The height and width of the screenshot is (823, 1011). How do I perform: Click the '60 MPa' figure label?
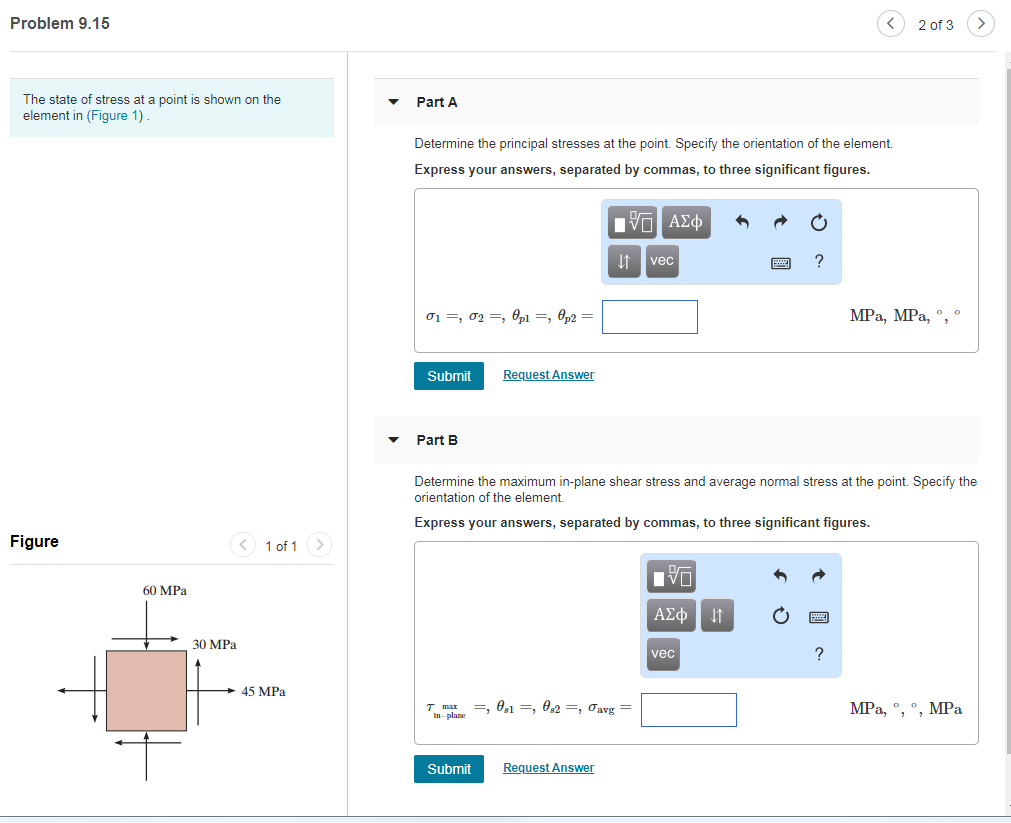pyautogui.click(x=165, y=590)
